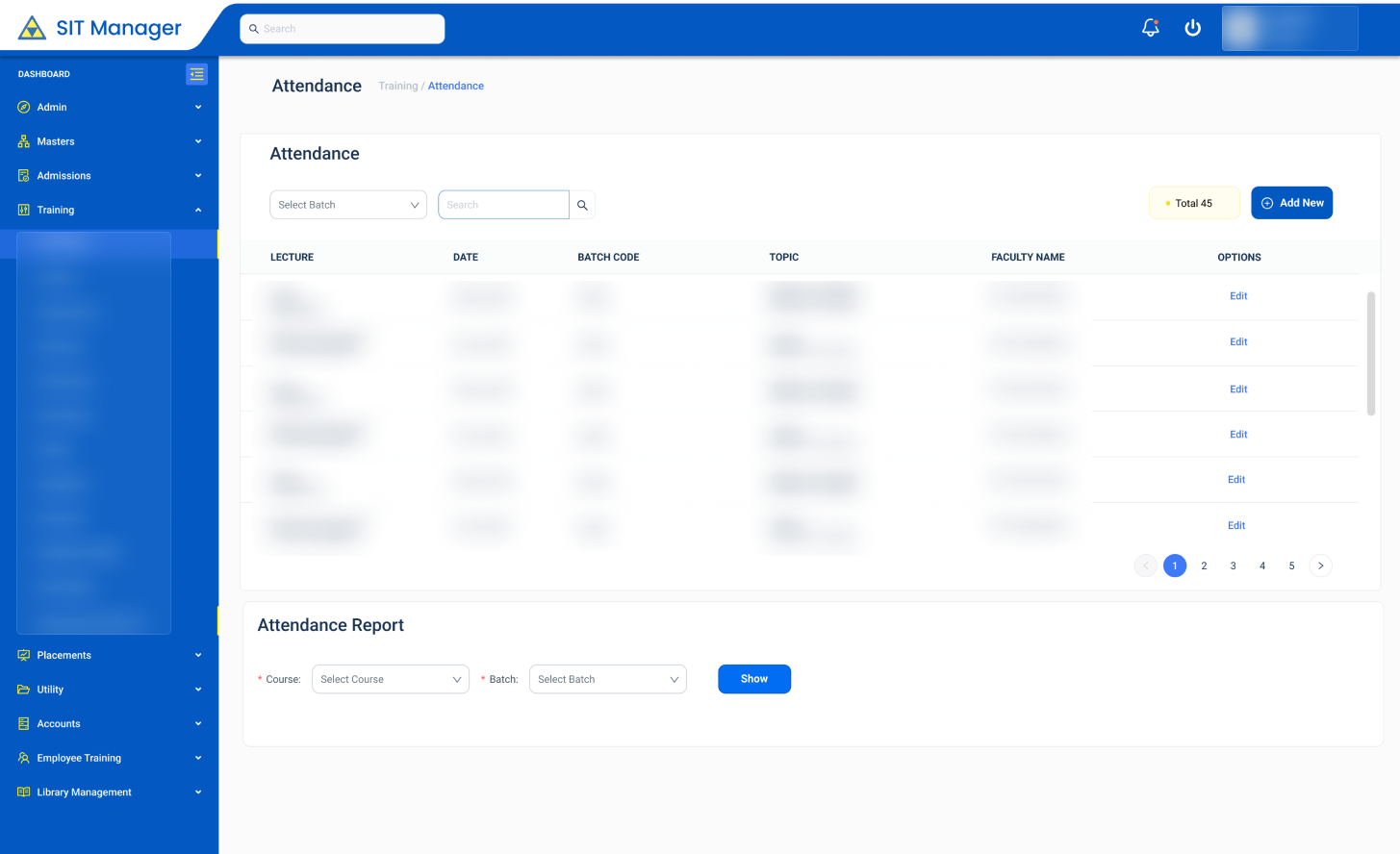1400x854 pixels.
Task: Go to page 3 in the attendance pagination
Action: [x=1233, y=565]
